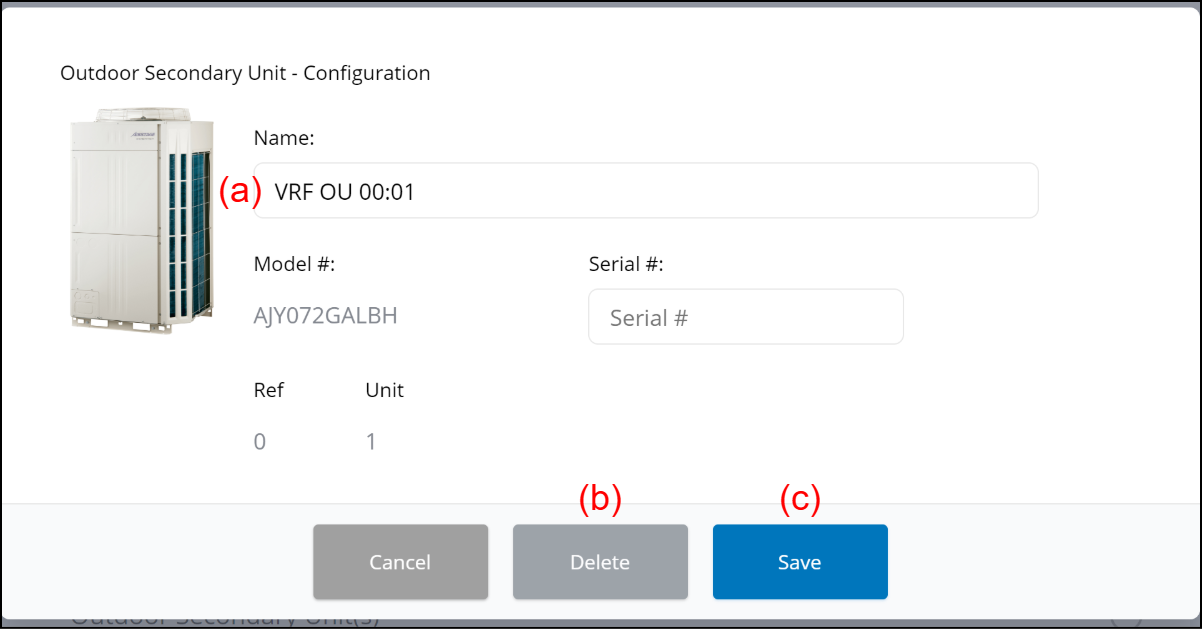
Task: Click the Name field containing VRF OU 00:01
Action: point(645,191)
